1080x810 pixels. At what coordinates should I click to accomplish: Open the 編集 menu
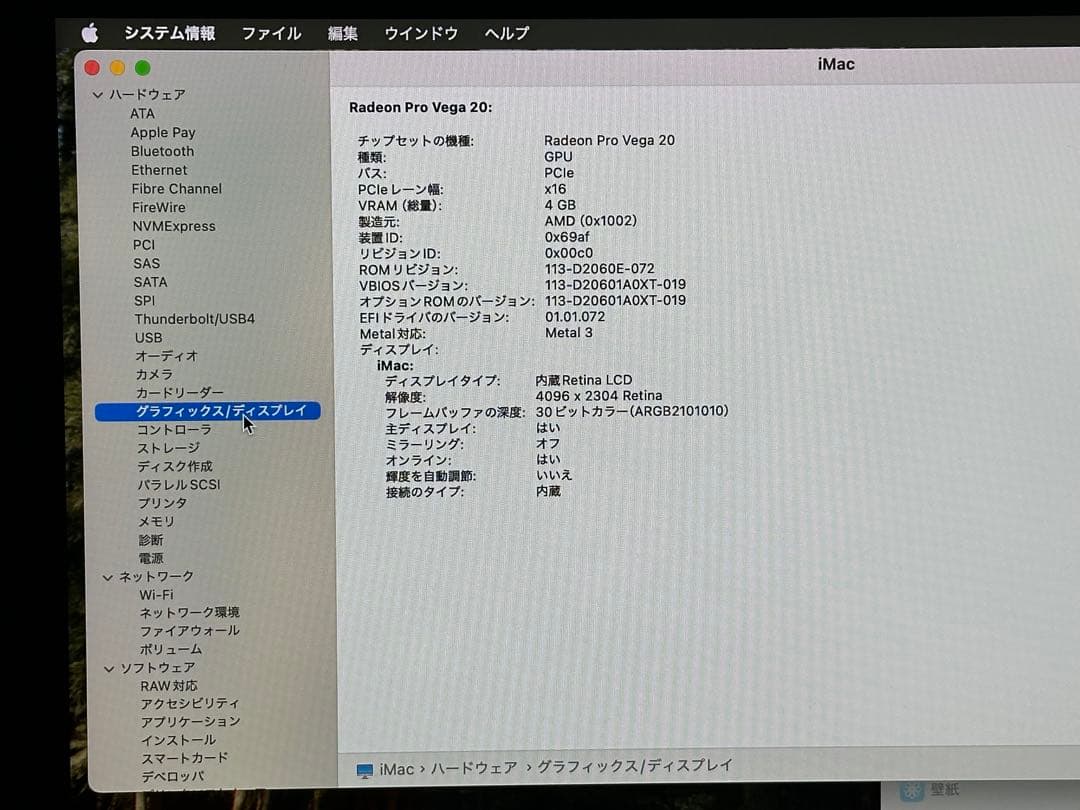click(343, 32)
